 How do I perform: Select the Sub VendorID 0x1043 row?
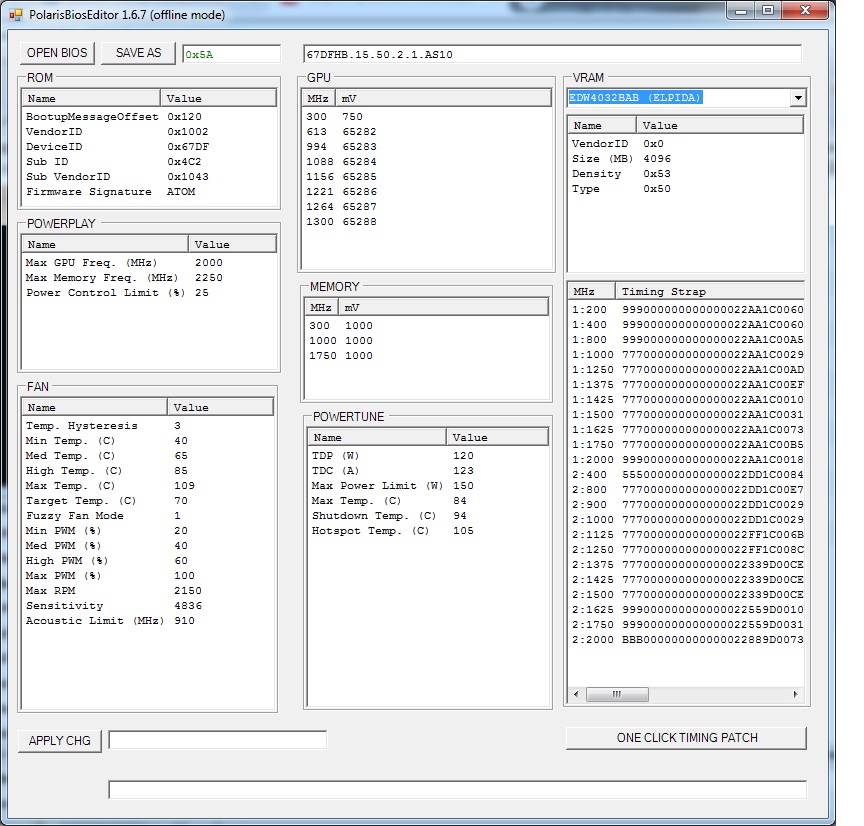[149, 177]
